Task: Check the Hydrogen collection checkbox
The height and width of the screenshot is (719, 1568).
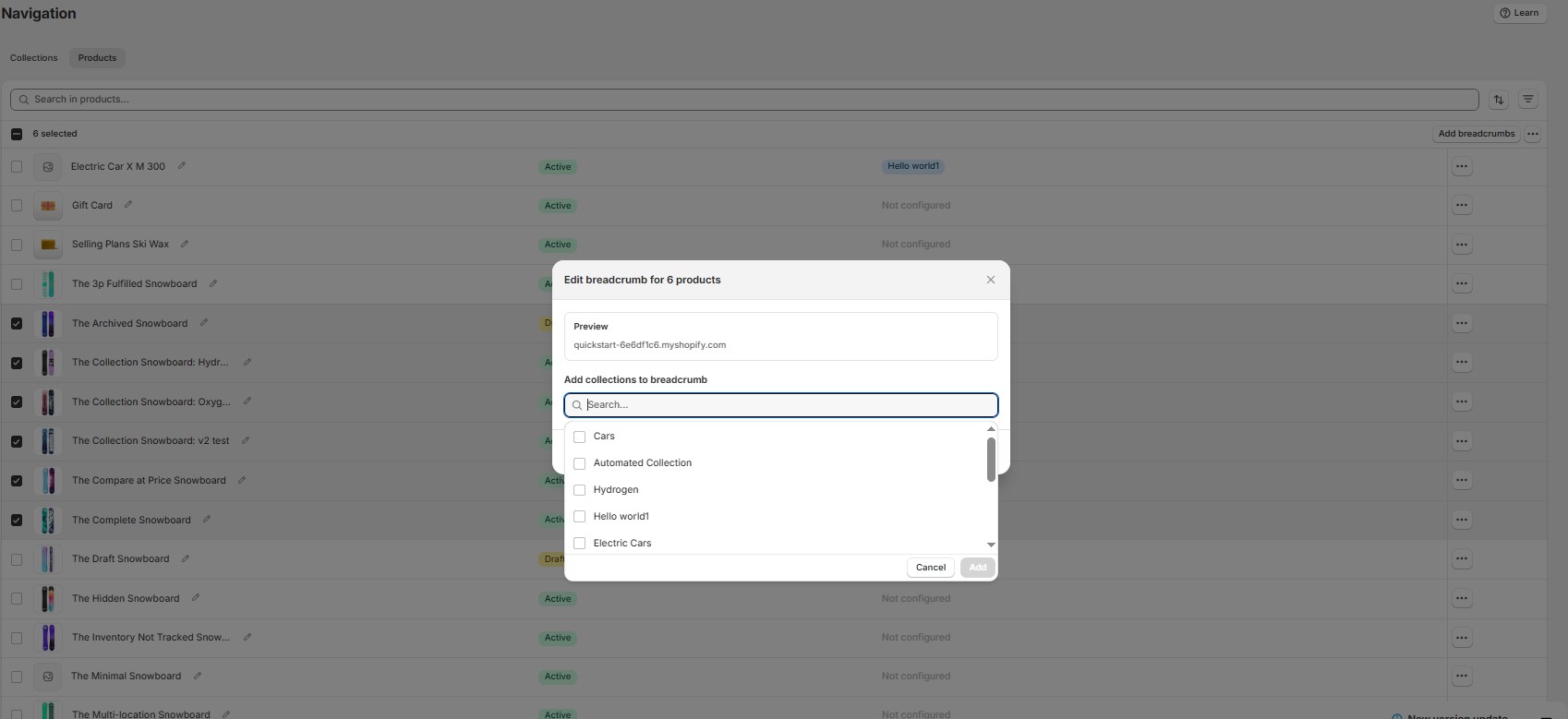Action: (x=580, y=490)
